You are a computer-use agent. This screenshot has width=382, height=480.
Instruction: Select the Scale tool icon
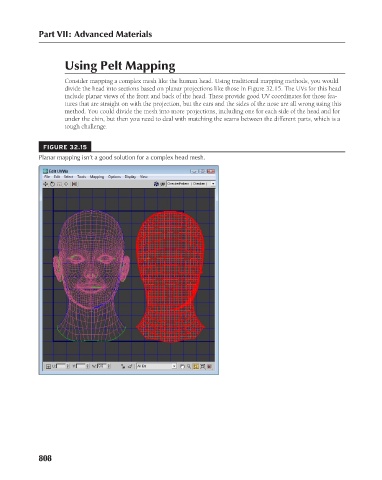coord(59,184)
